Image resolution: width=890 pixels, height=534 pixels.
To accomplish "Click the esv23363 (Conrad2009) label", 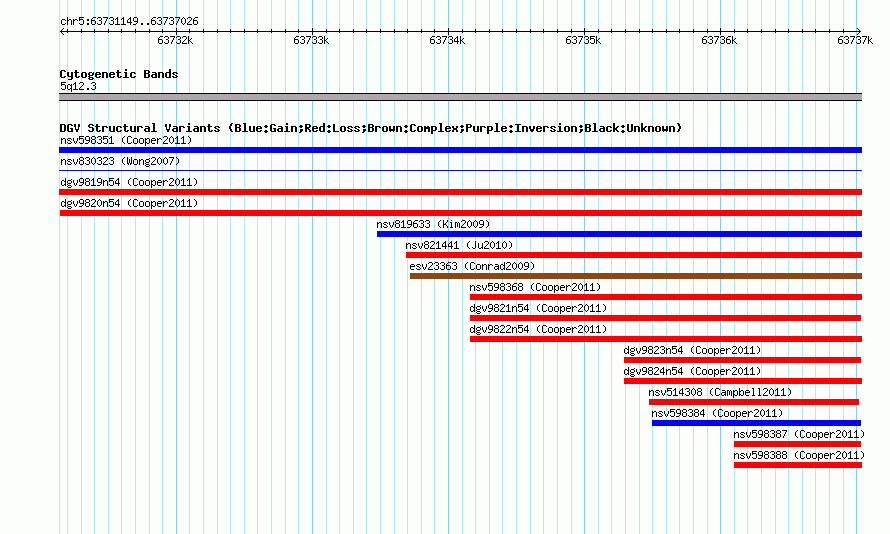I will pos(472,266).
